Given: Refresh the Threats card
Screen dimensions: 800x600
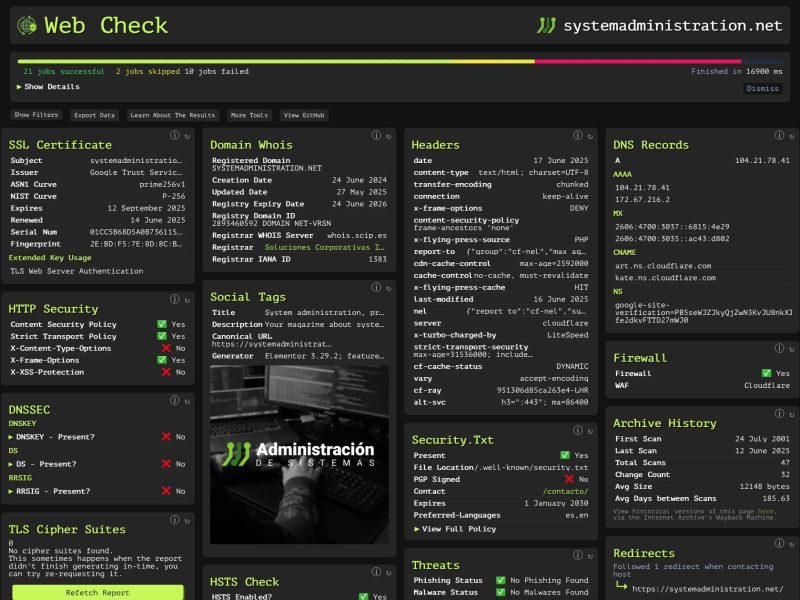Looking at the screenshot, I should point(590,556).
